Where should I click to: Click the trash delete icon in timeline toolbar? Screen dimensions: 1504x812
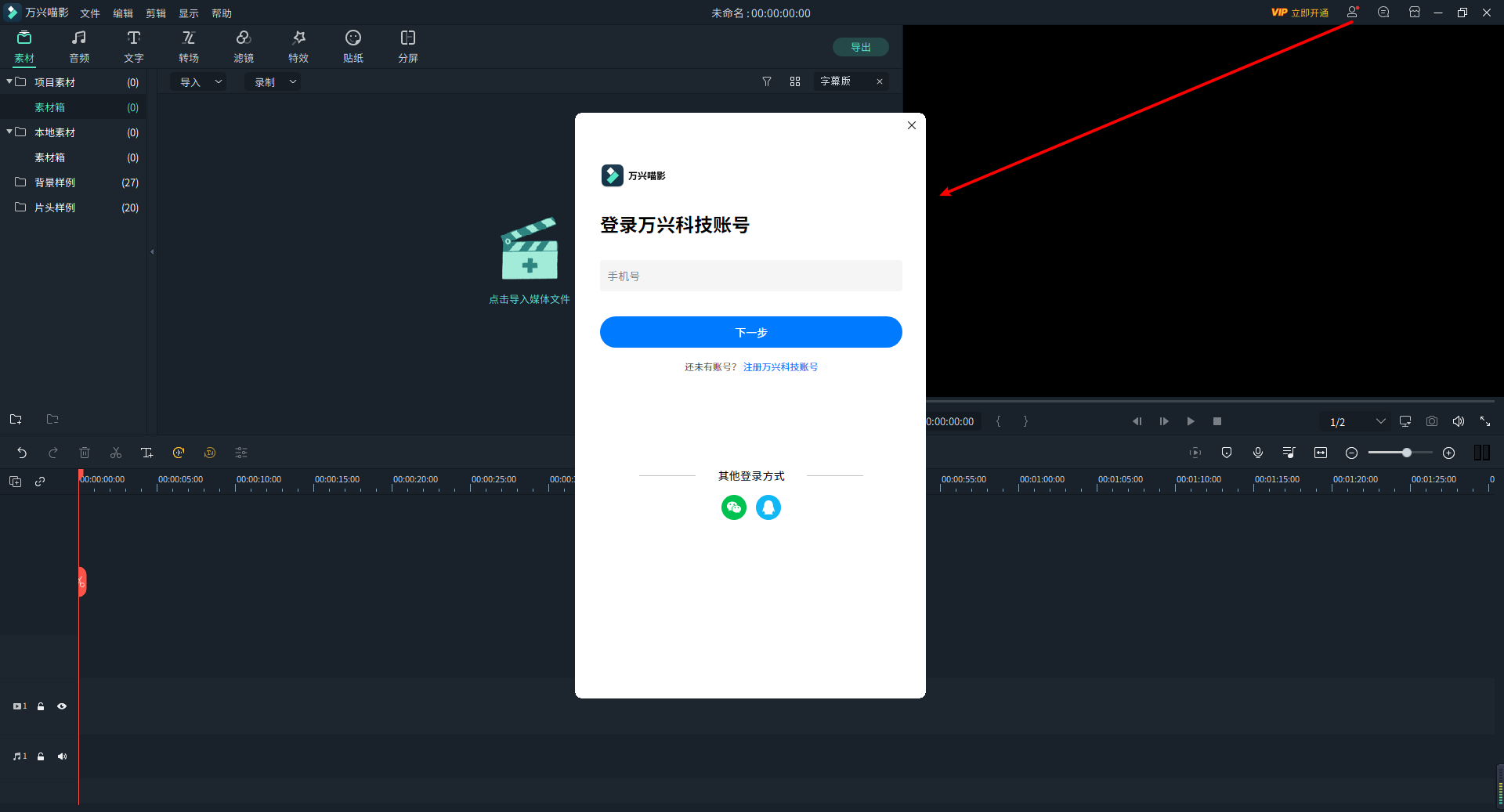[85, 453]
